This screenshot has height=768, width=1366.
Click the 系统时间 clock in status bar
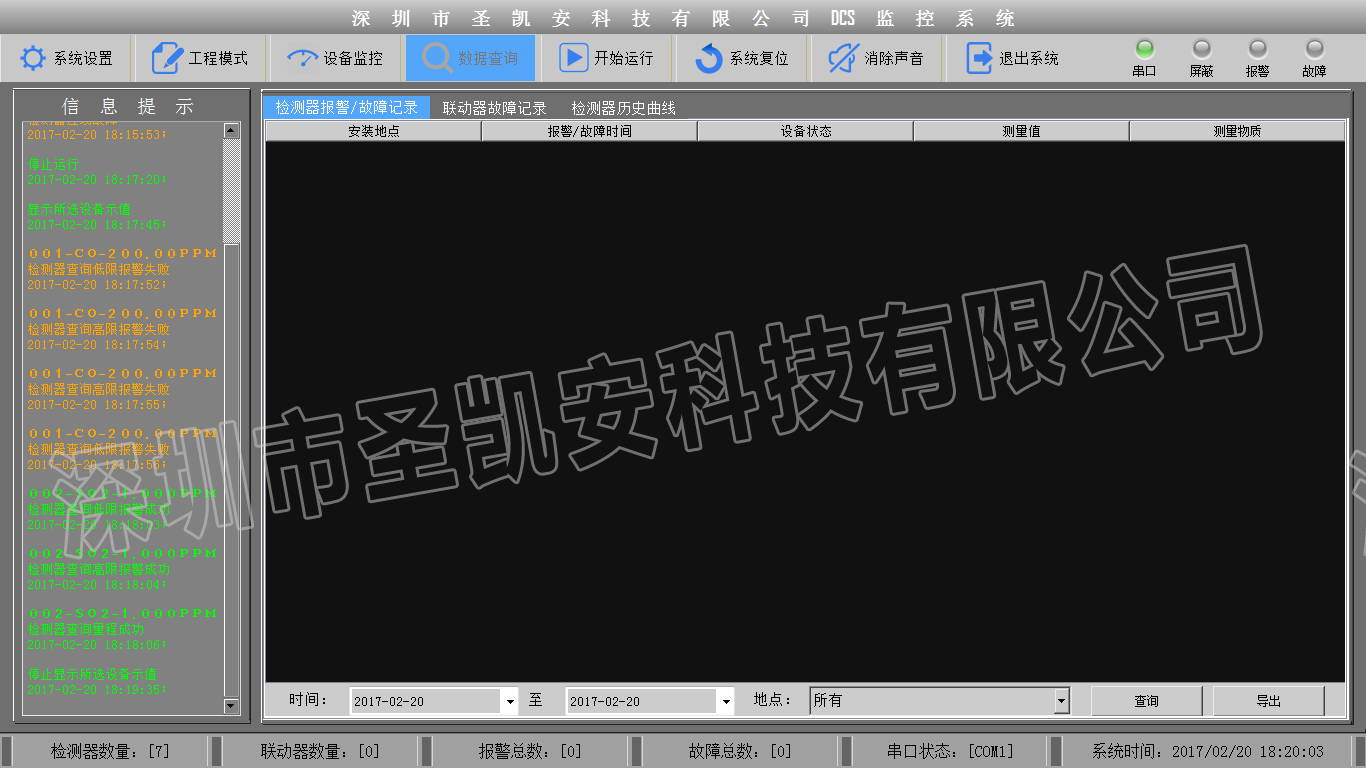1207,751
